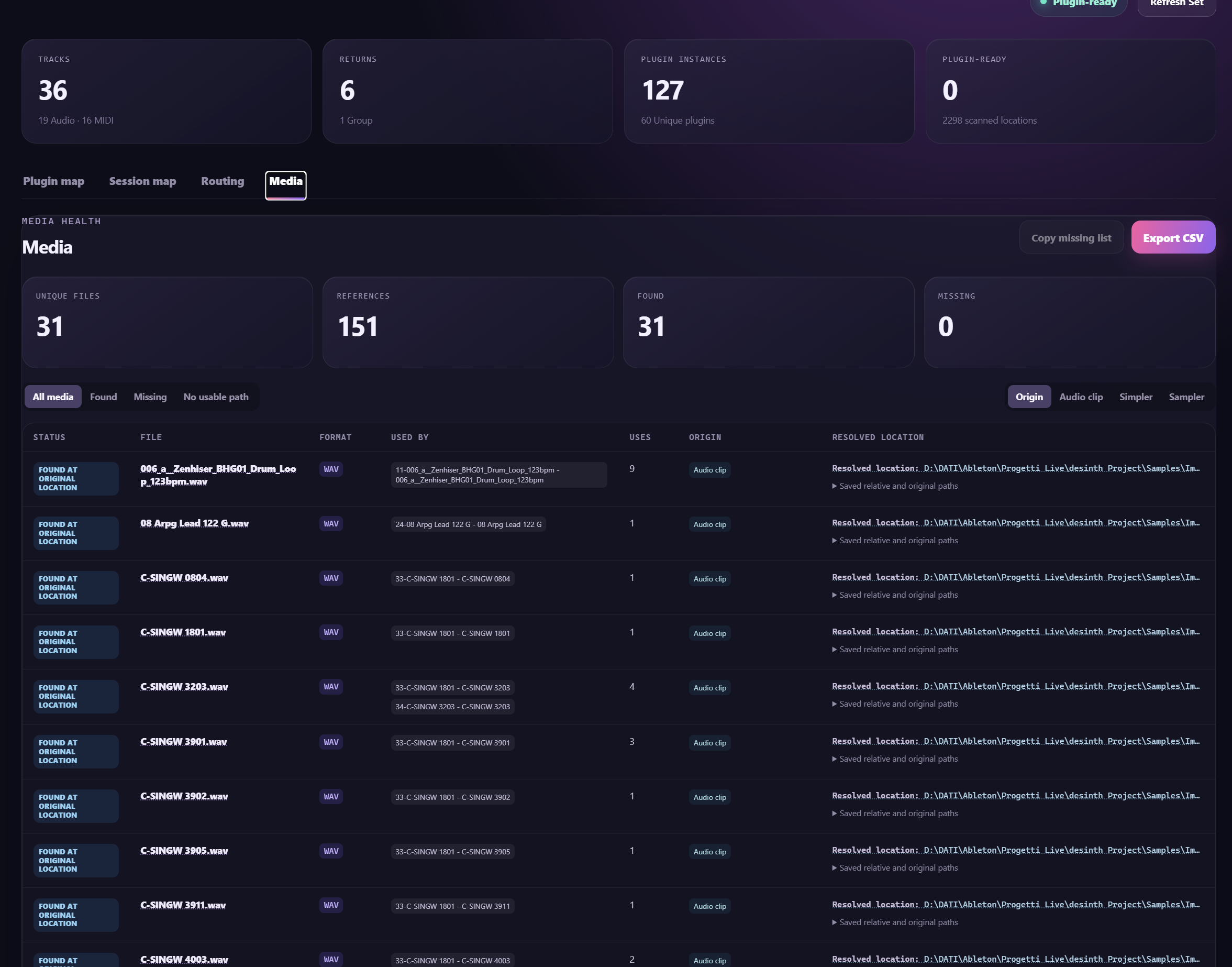1232x967 pixels.
Task: Select file name C-SINGW 3901.wav
Action: pos(184,741)
